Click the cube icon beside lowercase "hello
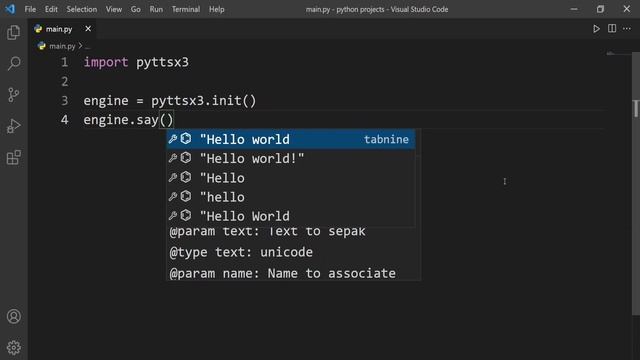This screenshot has width=640, height=360. pyautogui.click(x=186, y=196)
